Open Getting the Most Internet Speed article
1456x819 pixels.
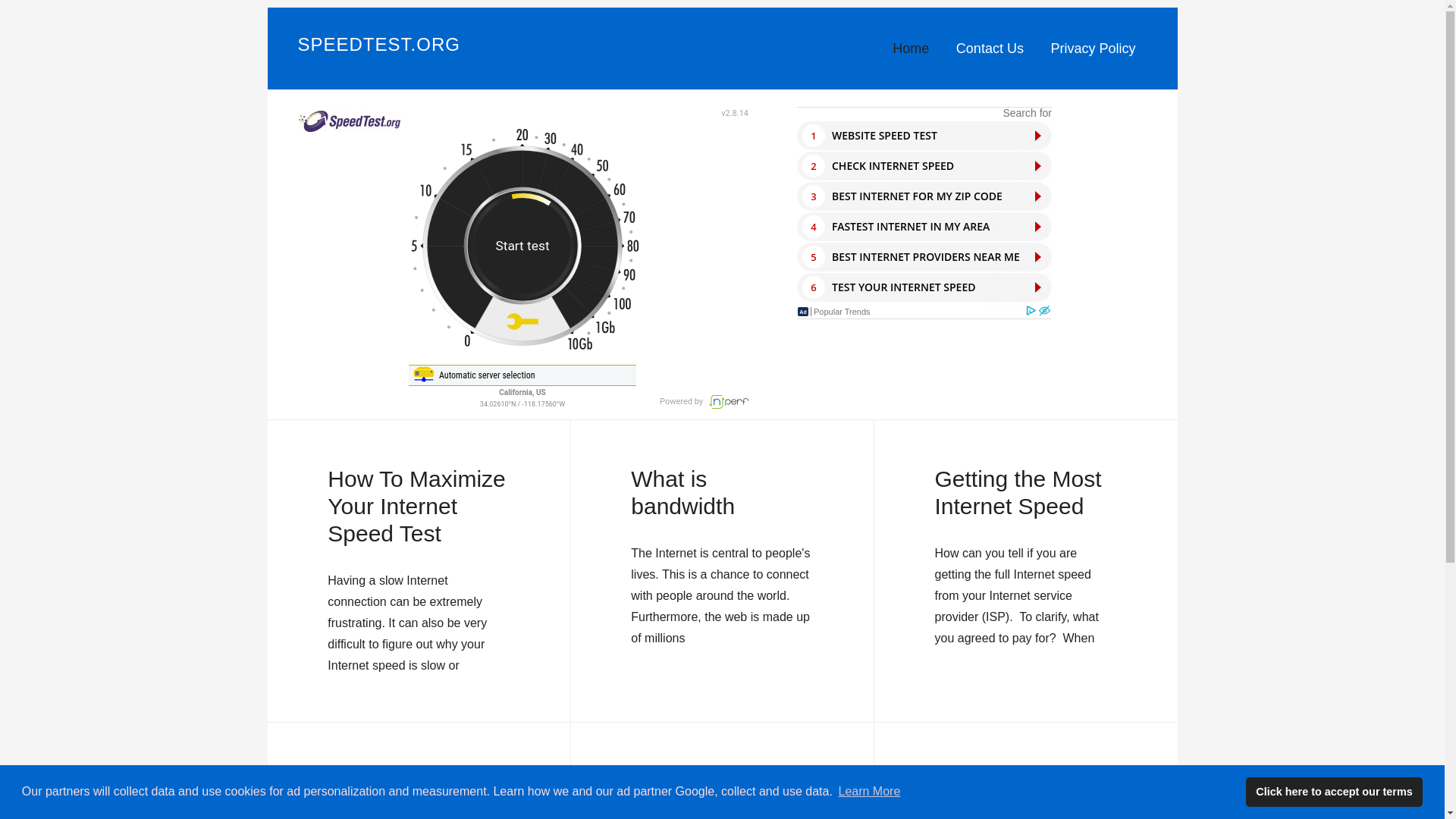click(1018, 493)
